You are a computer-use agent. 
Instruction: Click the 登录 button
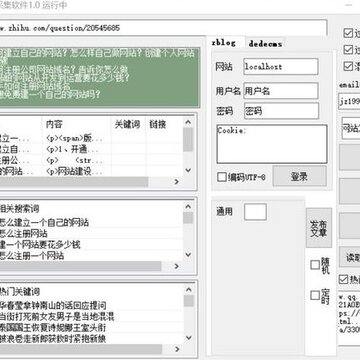coord(299,176)
